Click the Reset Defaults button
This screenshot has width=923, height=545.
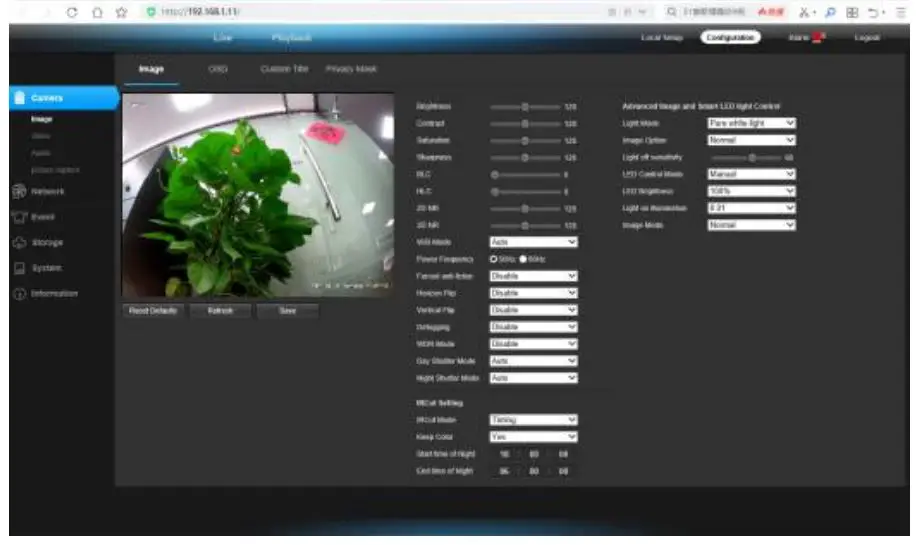[153, 311]
